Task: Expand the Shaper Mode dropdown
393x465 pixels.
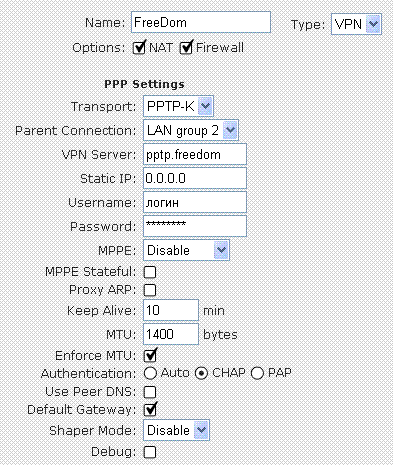Action: [176, 430]
